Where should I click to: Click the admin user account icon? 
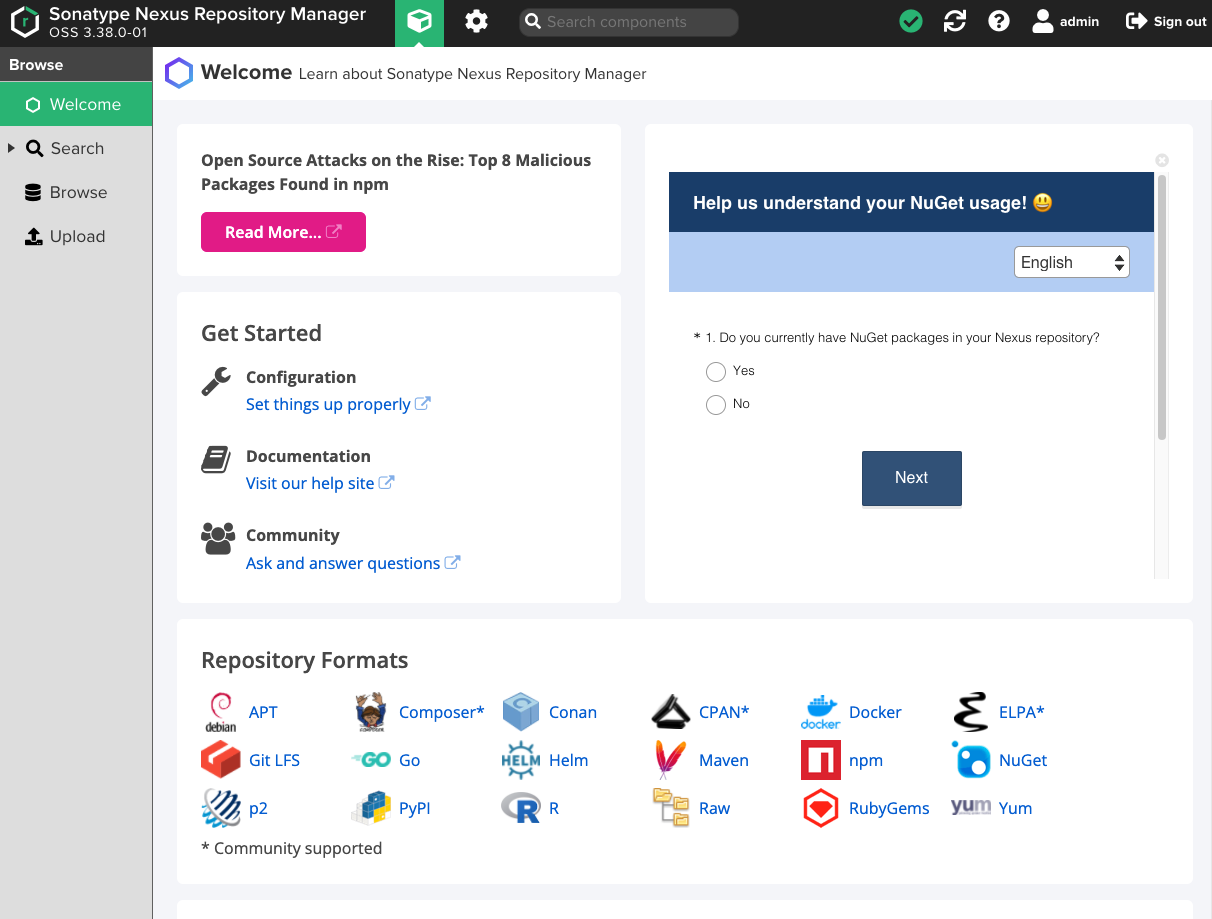pos(1043,21)
